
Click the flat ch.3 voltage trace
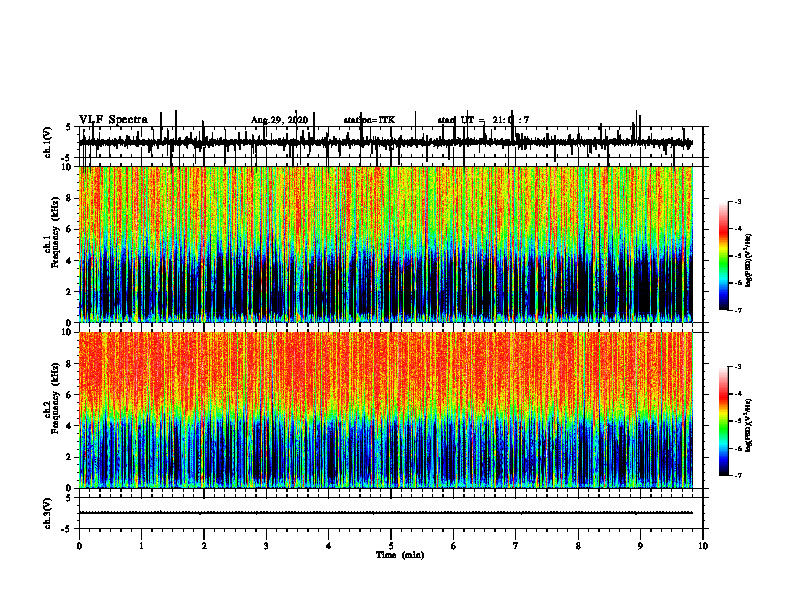[386, 513]
